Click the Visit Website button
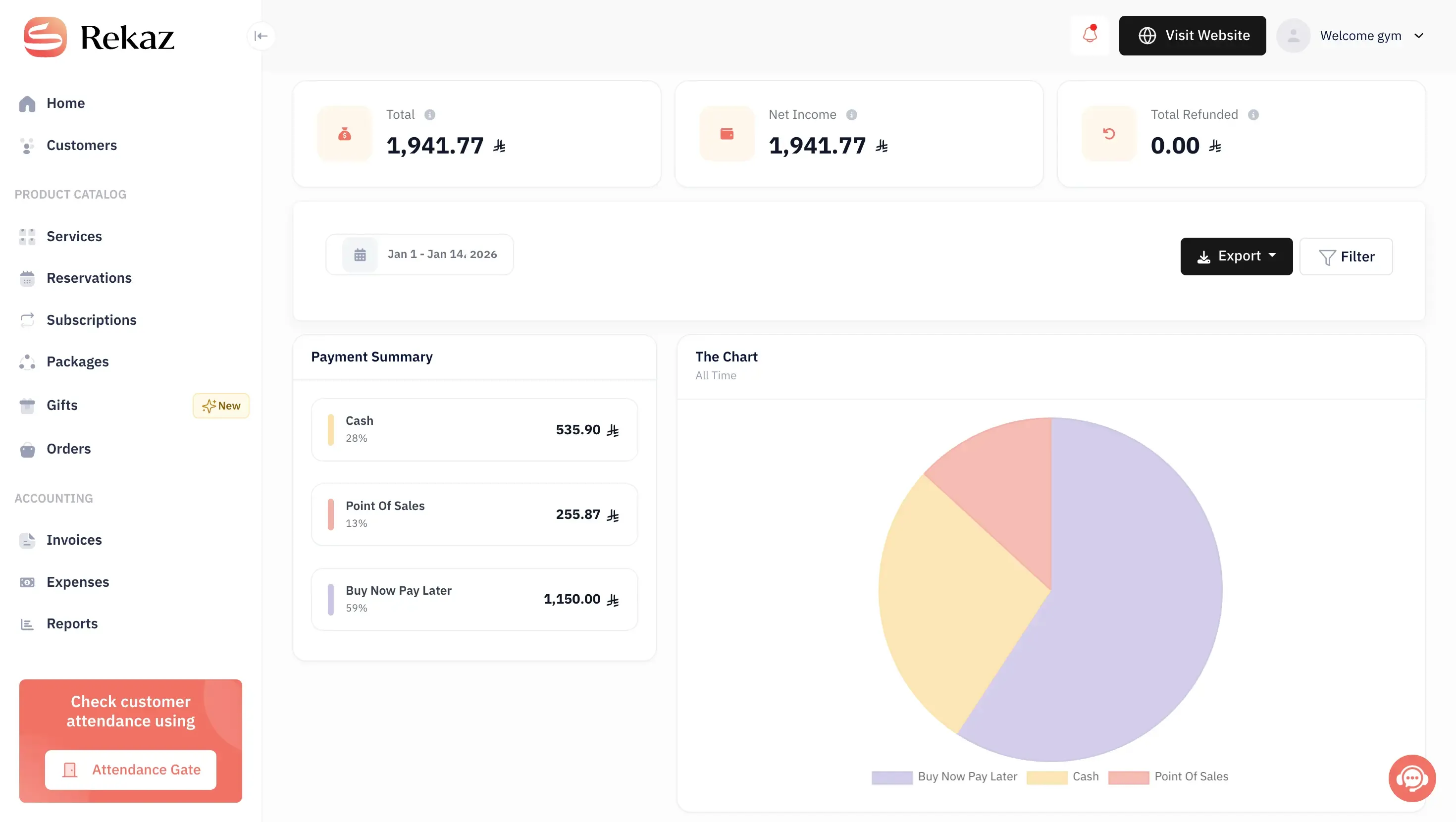 click(x=1192, y=36)
